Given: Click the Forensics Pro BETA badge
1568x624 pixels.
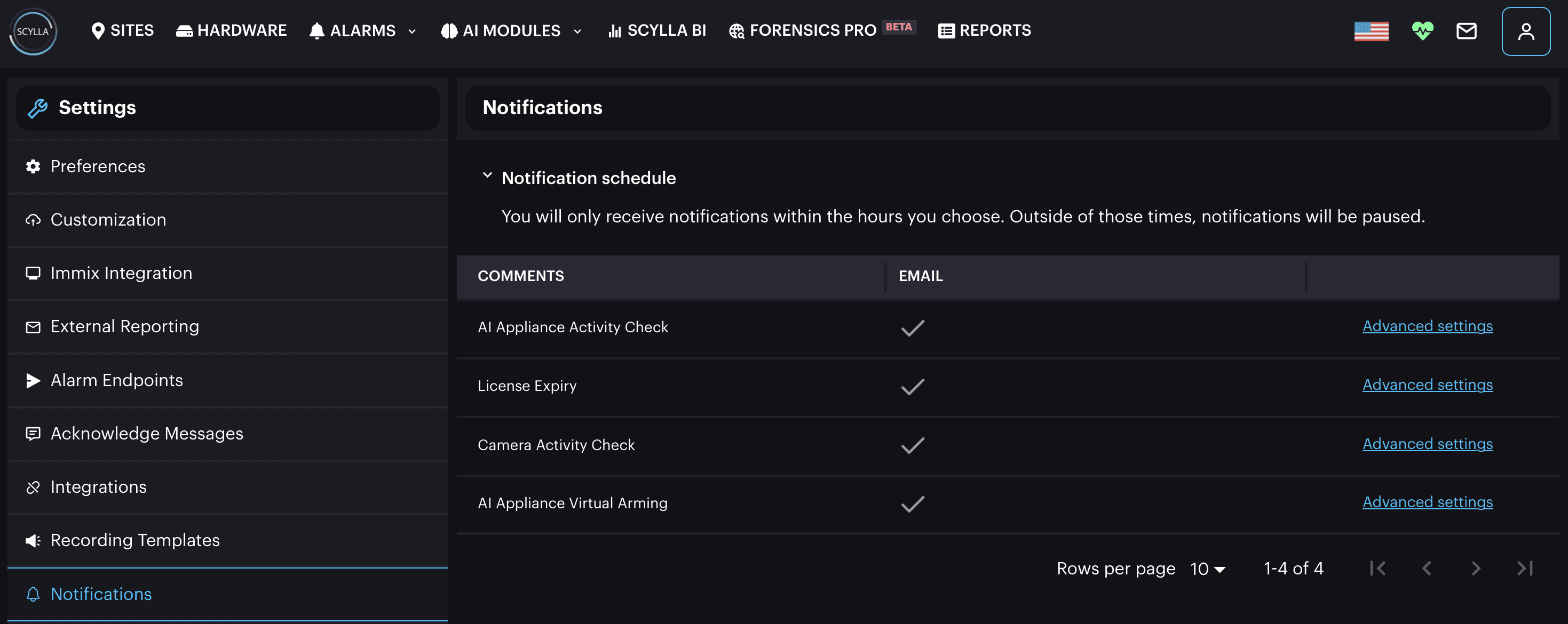Looking at the screenshot, I should 899,27.
